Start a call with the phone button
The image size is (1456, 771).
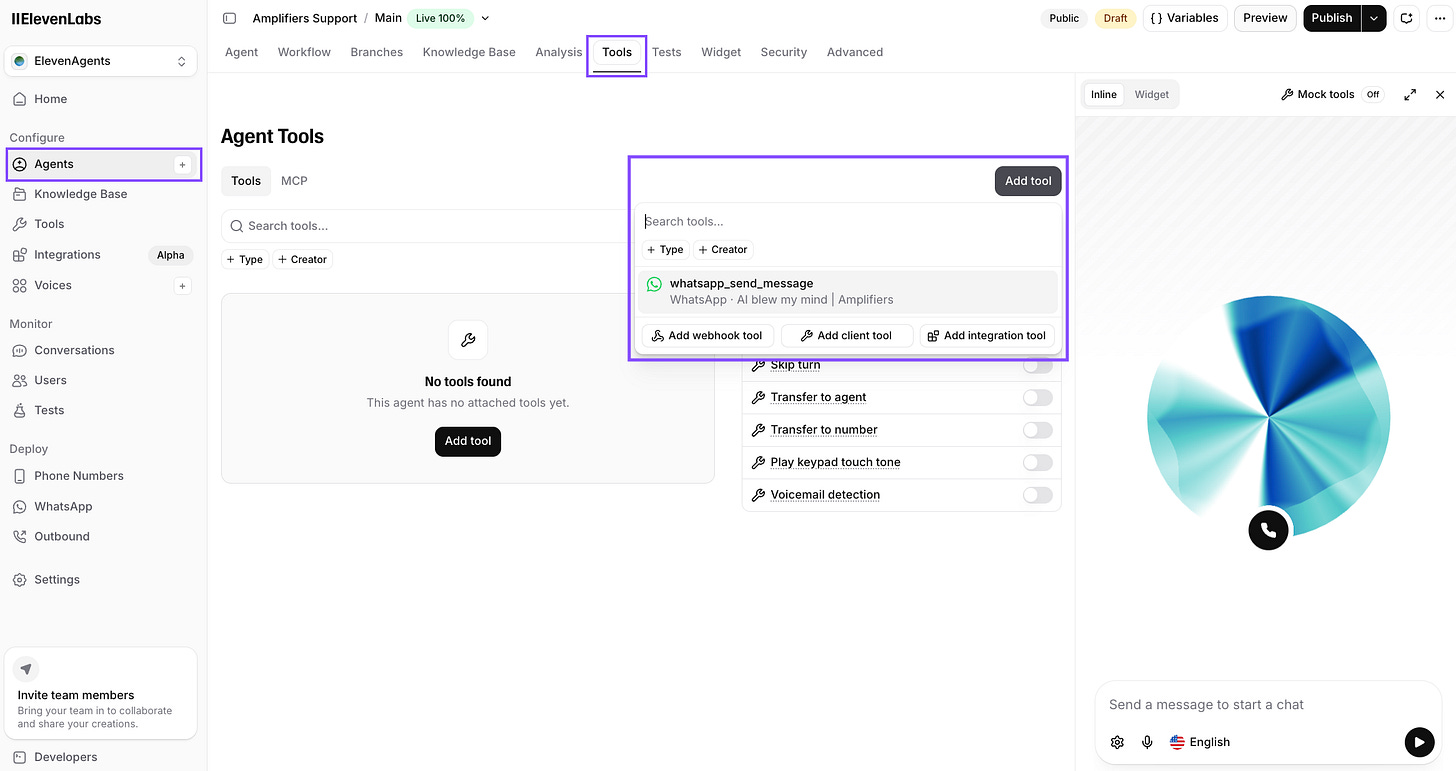click(1268, 530)
